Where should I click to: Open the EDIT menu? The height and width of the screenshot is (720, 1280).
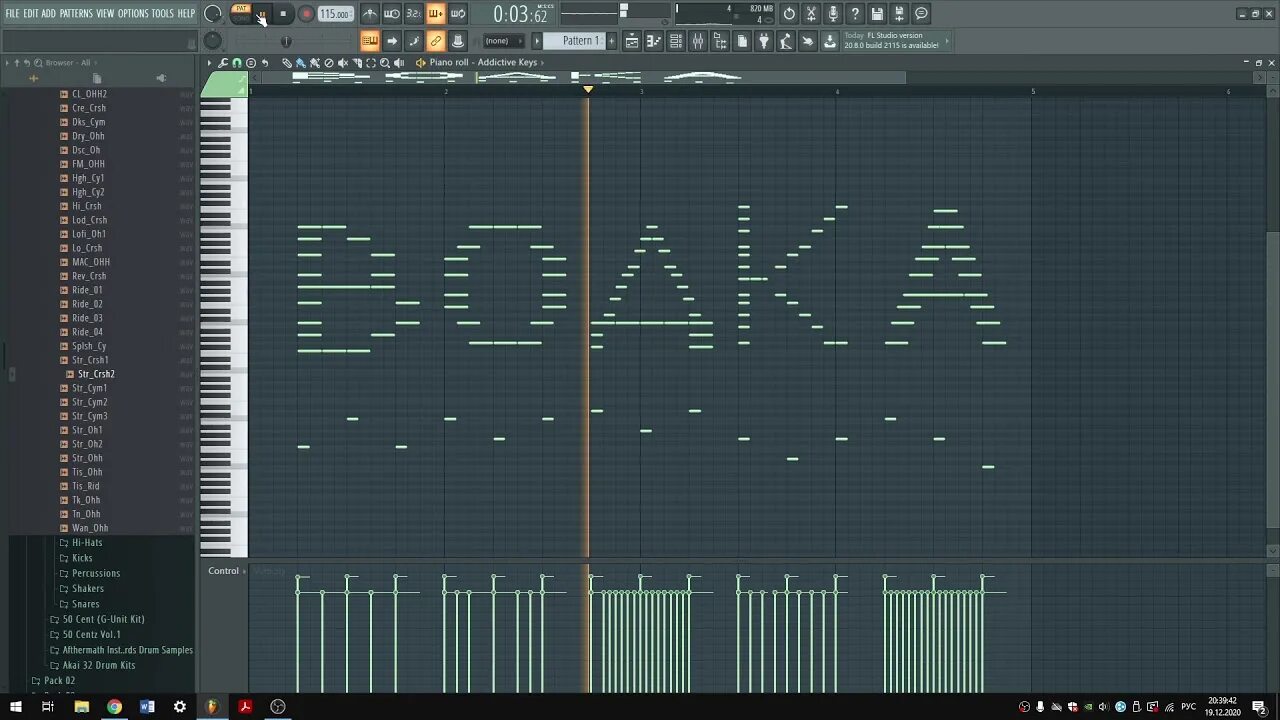[x=31, y=13]
